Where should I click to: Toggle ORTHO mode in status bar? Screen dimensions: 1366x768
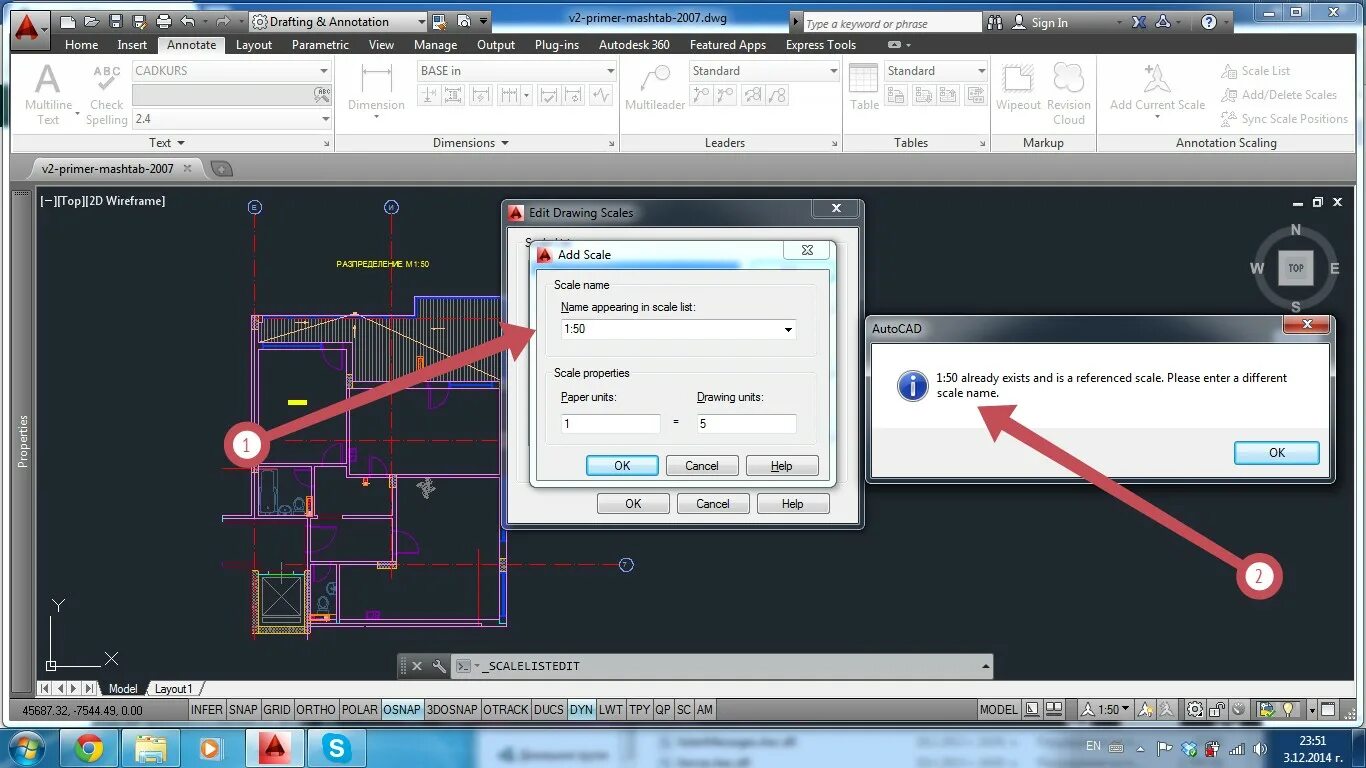click(x=316, y=709)
